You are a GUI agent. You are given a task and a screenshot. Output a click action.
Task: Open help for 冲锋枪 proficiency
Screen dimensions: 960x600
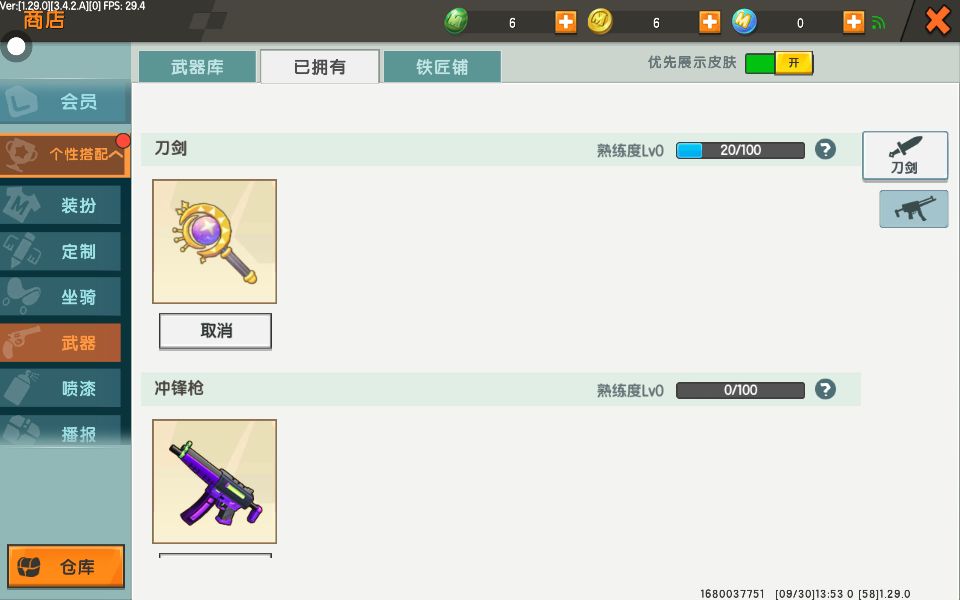pyautogui.click(x=825, y=389)
